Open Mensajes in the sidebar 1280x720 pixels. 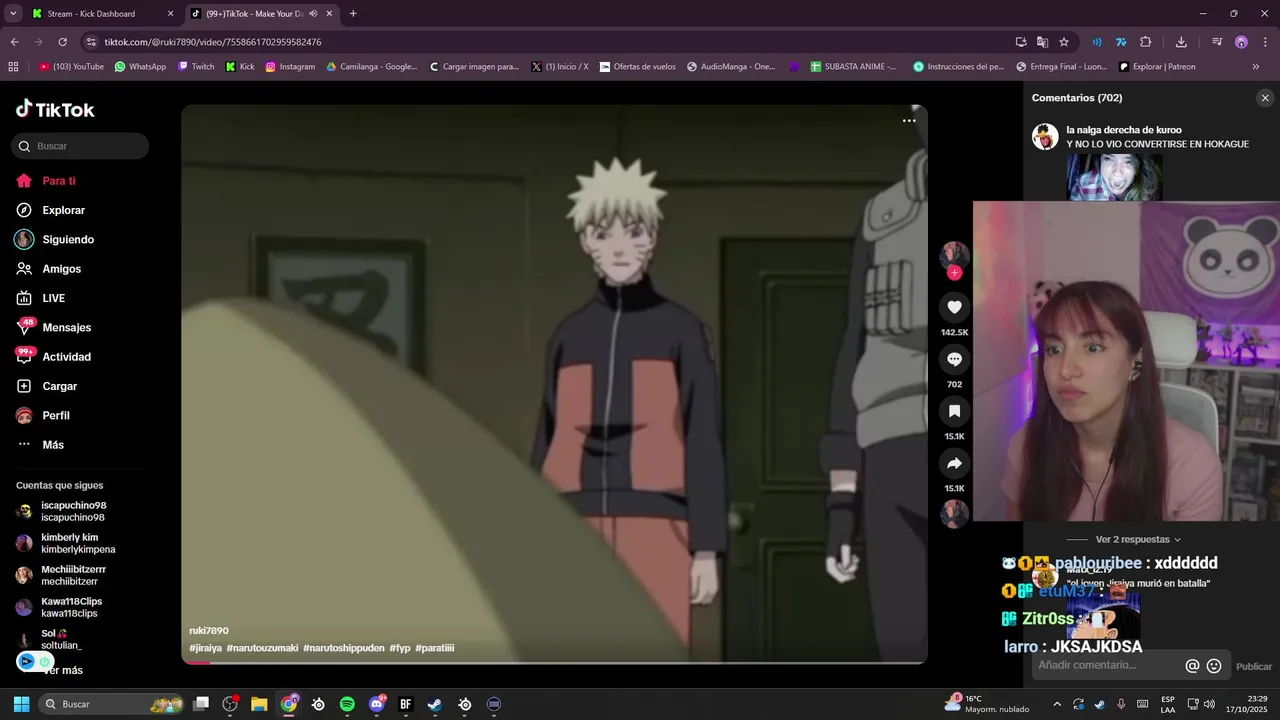click(x=66, y=328)
